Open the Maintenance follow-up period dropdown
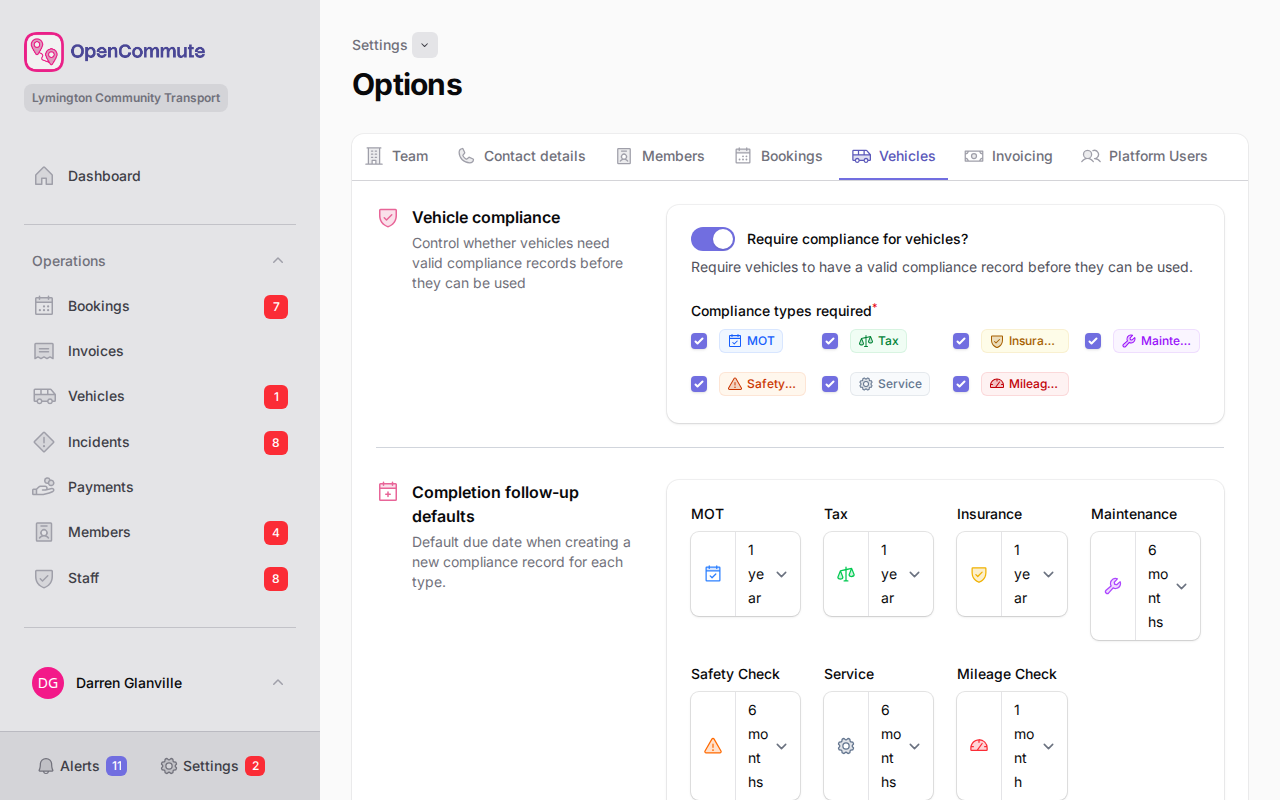 [1168, 586]
